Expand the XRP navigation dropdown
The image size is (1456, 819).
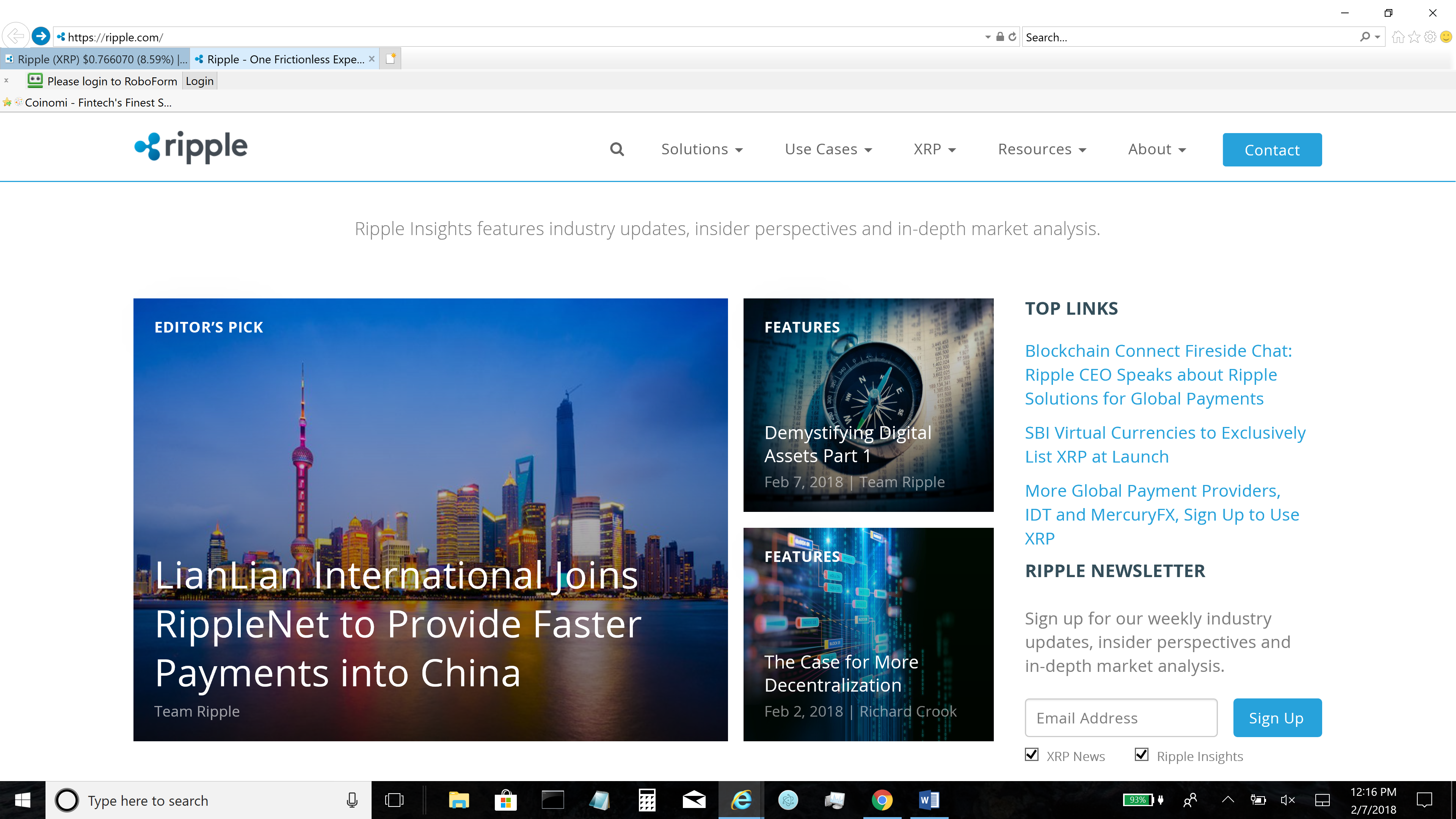pos(935,149)
